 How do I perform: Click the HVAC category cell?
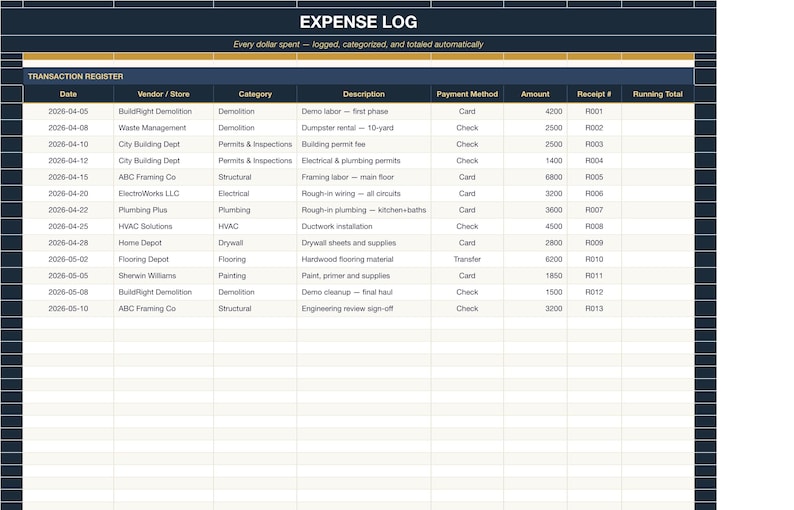click(255, 226)
